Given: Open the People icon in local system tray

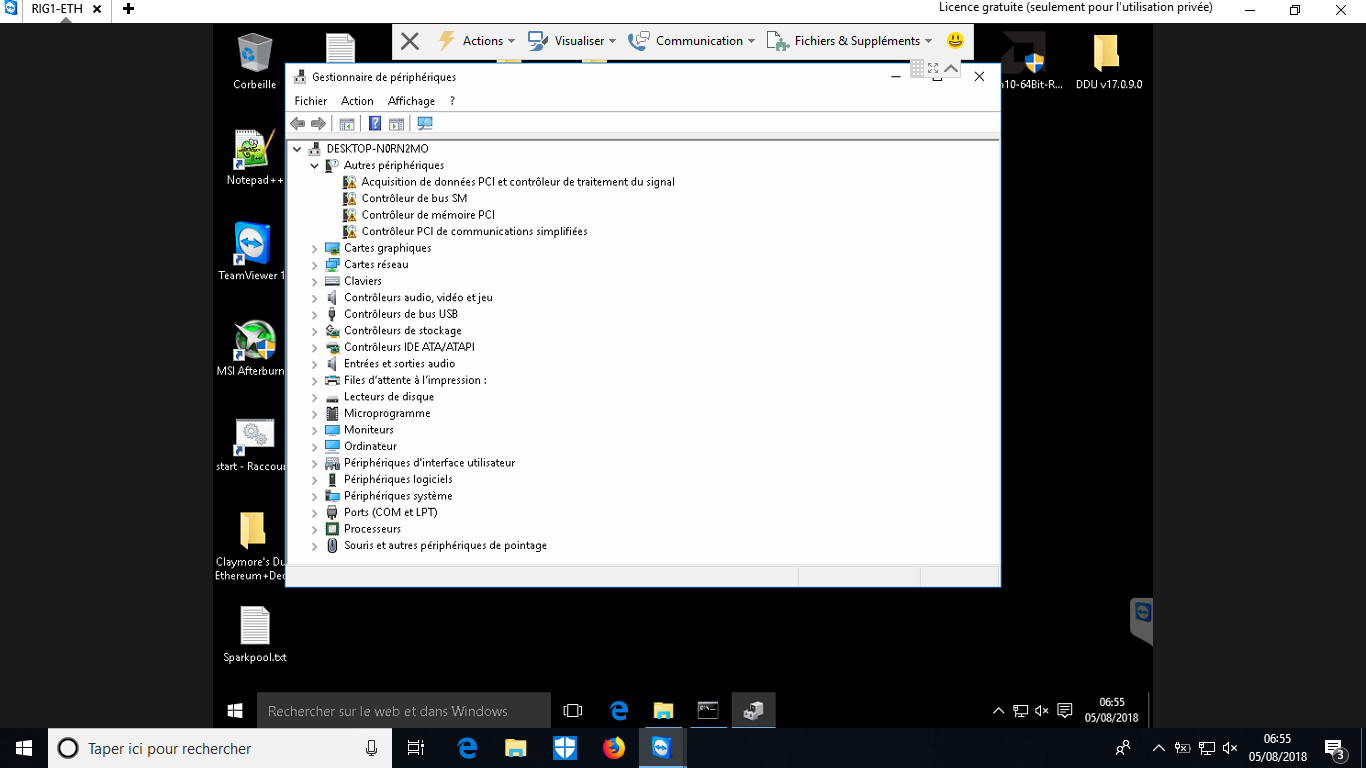Looking at the screenshot, I should (x=1123, y=748).
